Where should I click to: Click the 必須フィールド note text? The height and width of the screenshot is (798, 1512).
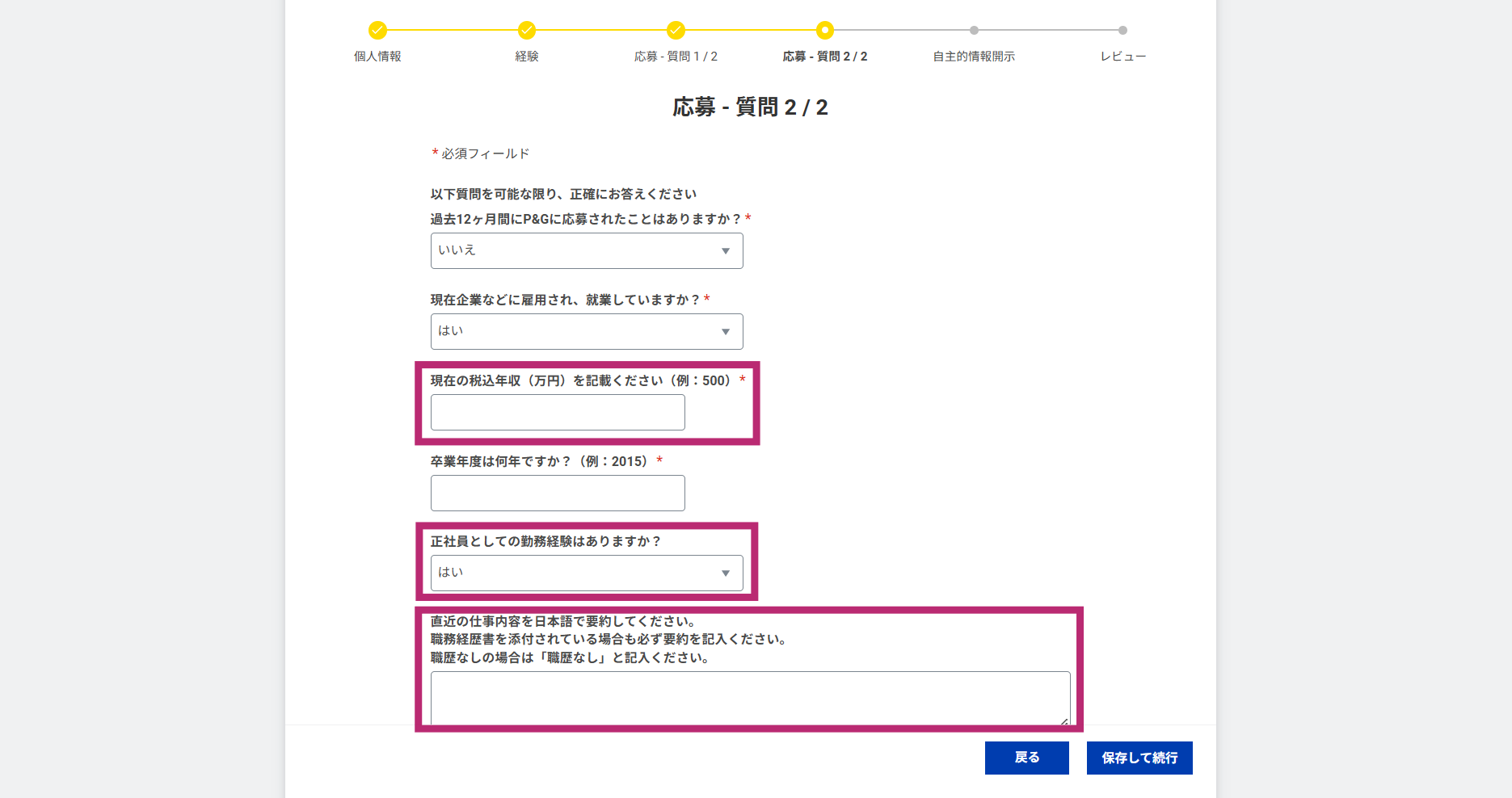[485, 153]
